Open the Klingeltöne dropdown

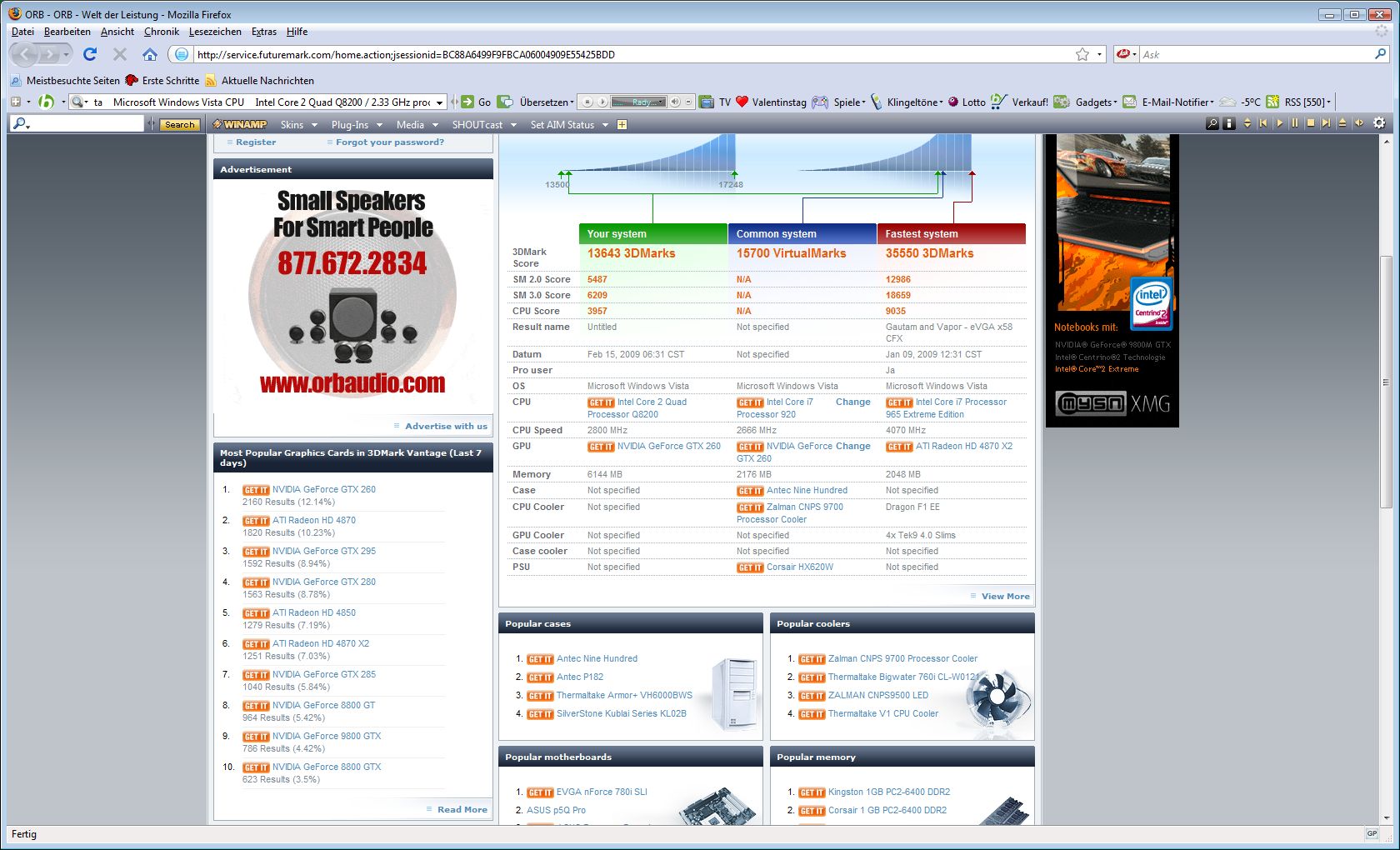click(915, 102)
